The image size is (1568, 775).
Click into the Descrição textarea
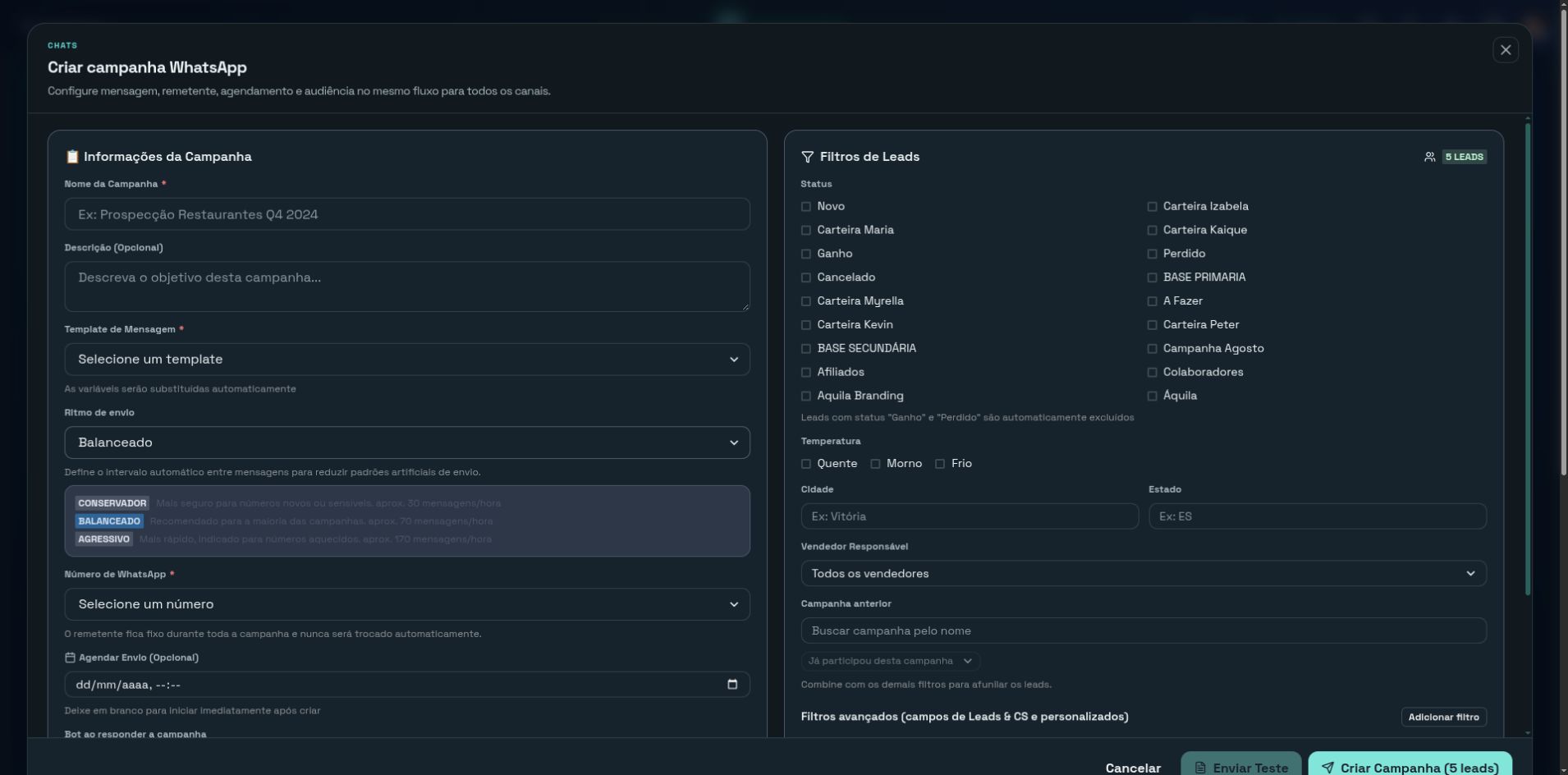[407, 287]
